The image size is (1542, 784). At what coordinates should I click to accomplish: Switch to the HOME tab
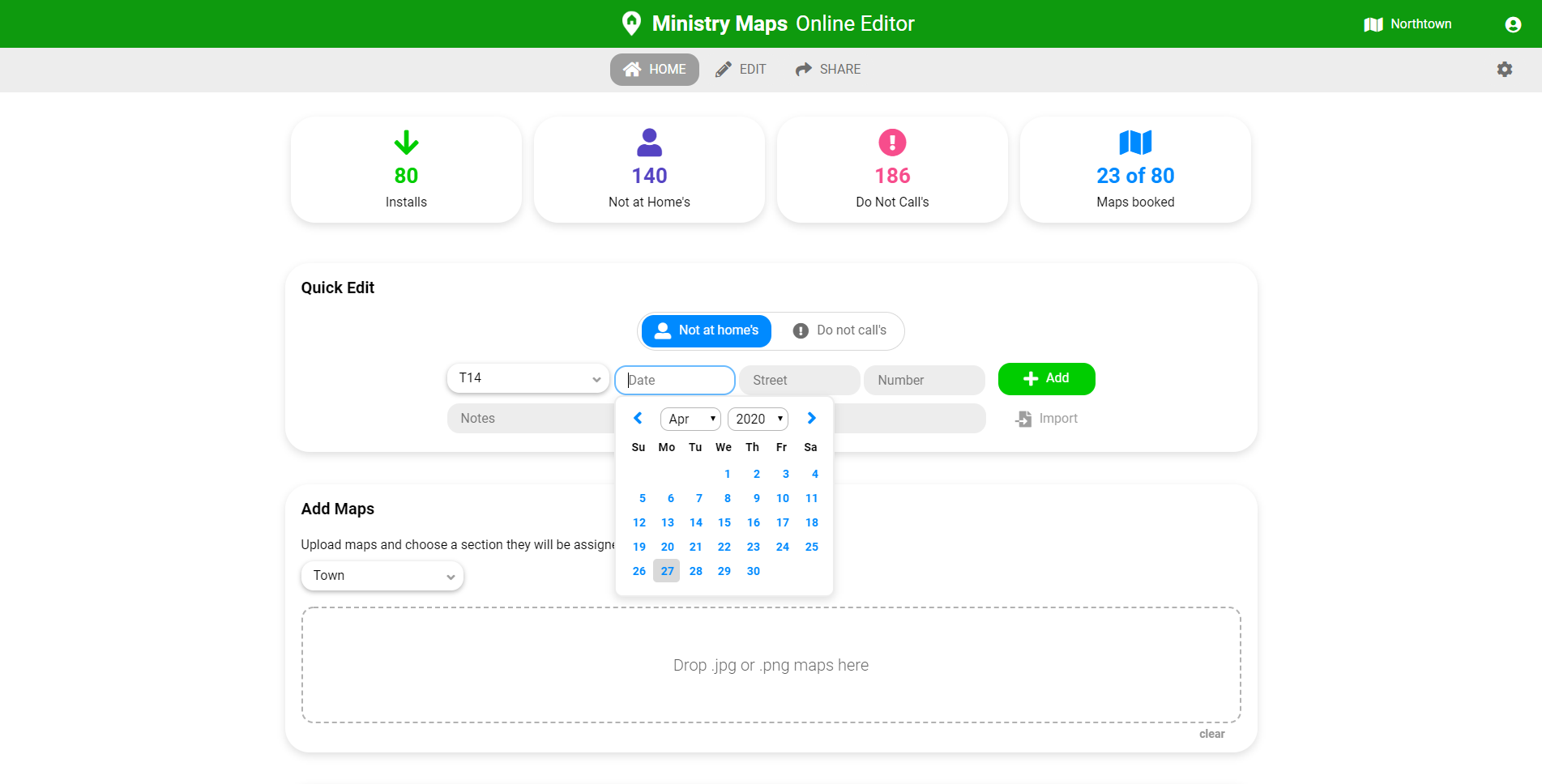655,70
